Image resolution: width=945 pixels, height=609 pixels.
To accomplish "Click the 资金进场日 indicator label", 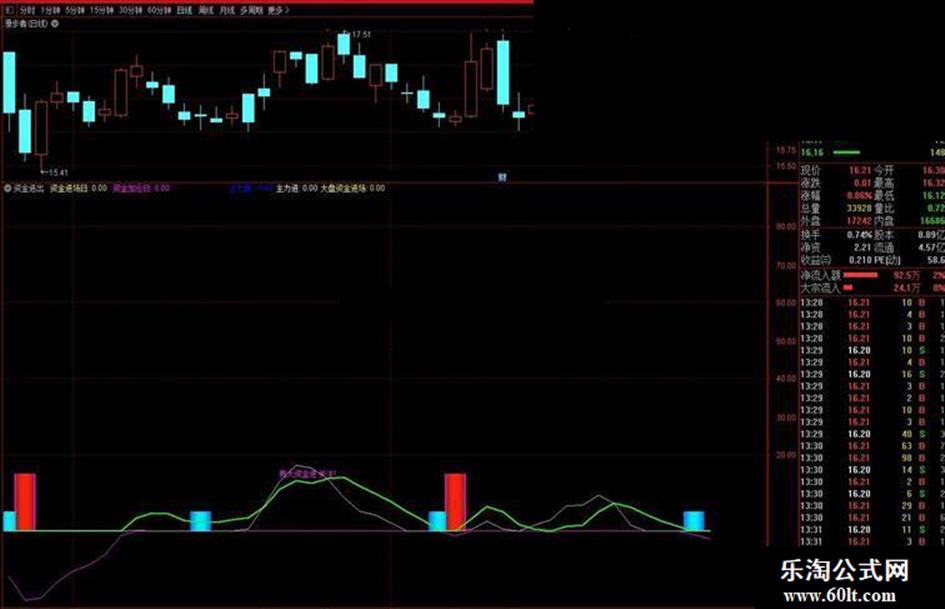I will (x=69, y=188).
